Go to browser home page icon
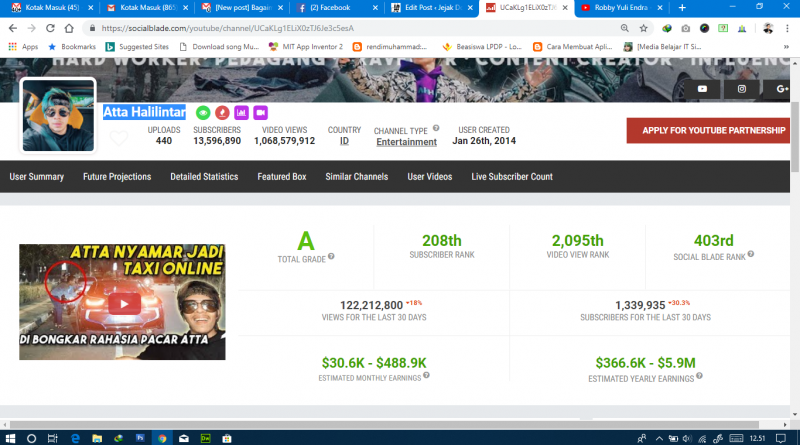The width and height of the screenshot is (800, 445). pos(69,28)
